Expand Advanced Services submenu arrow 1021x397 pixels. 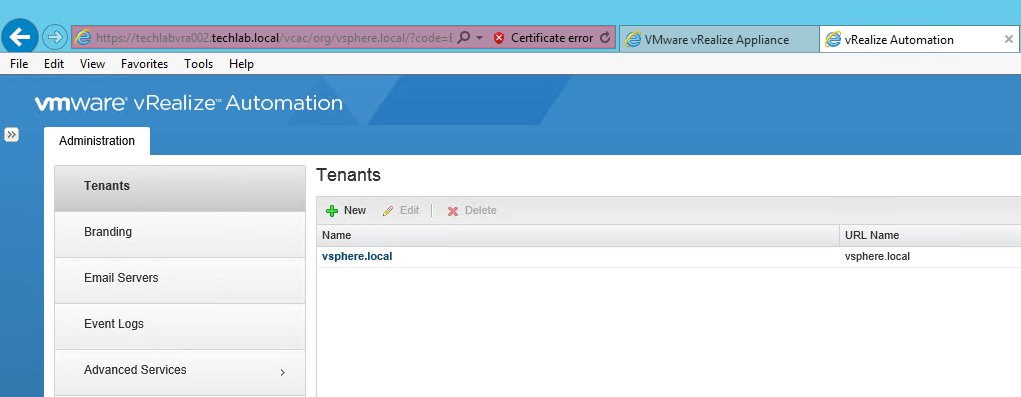(283, 372)
